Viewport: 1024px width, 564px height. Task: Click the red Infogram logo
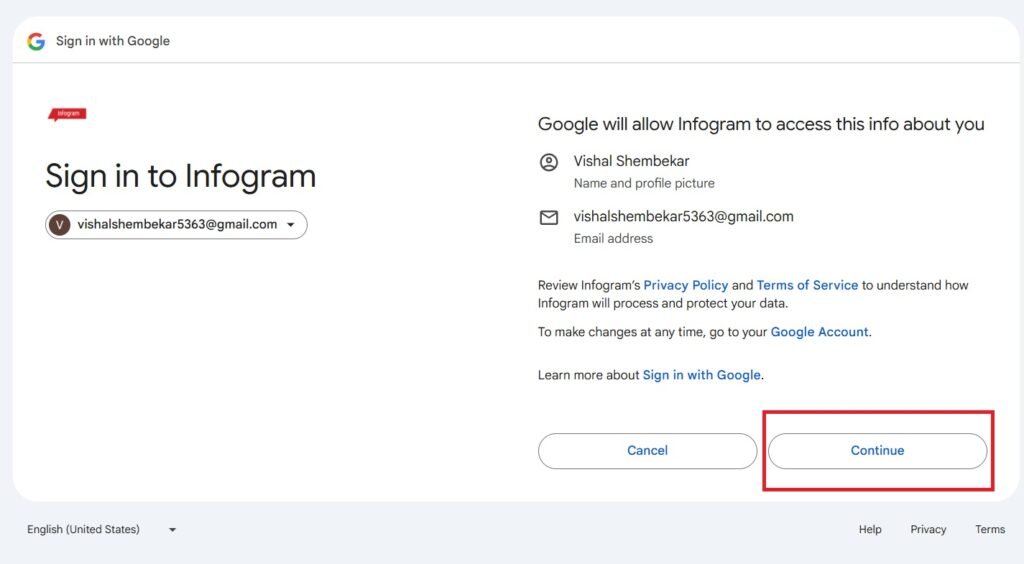pyautogui.click(x=67, y=114)
